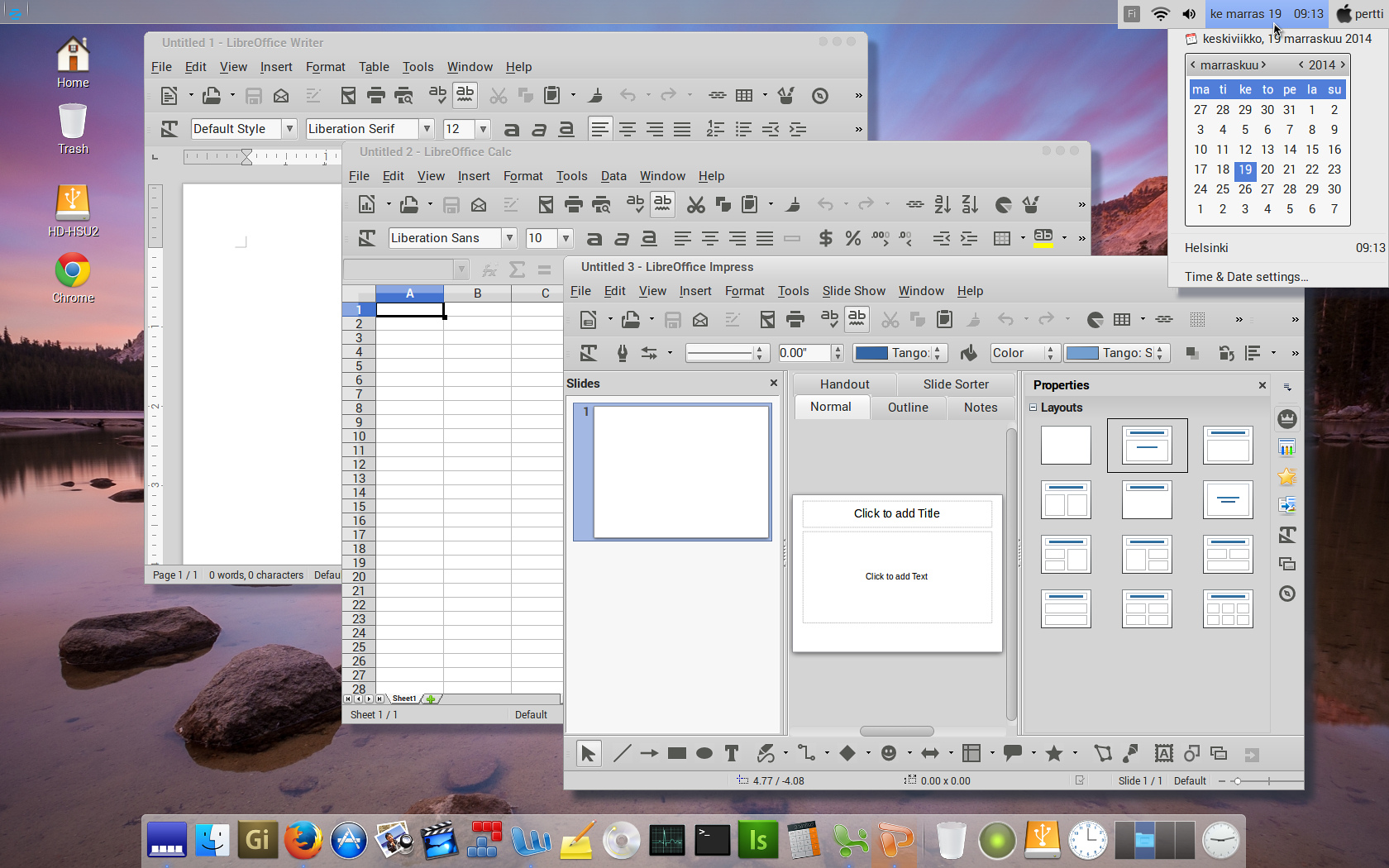Viewport: 1389px width, 868px height.
Task: Click the Line drawing tool
Action: tap(622, 753)
